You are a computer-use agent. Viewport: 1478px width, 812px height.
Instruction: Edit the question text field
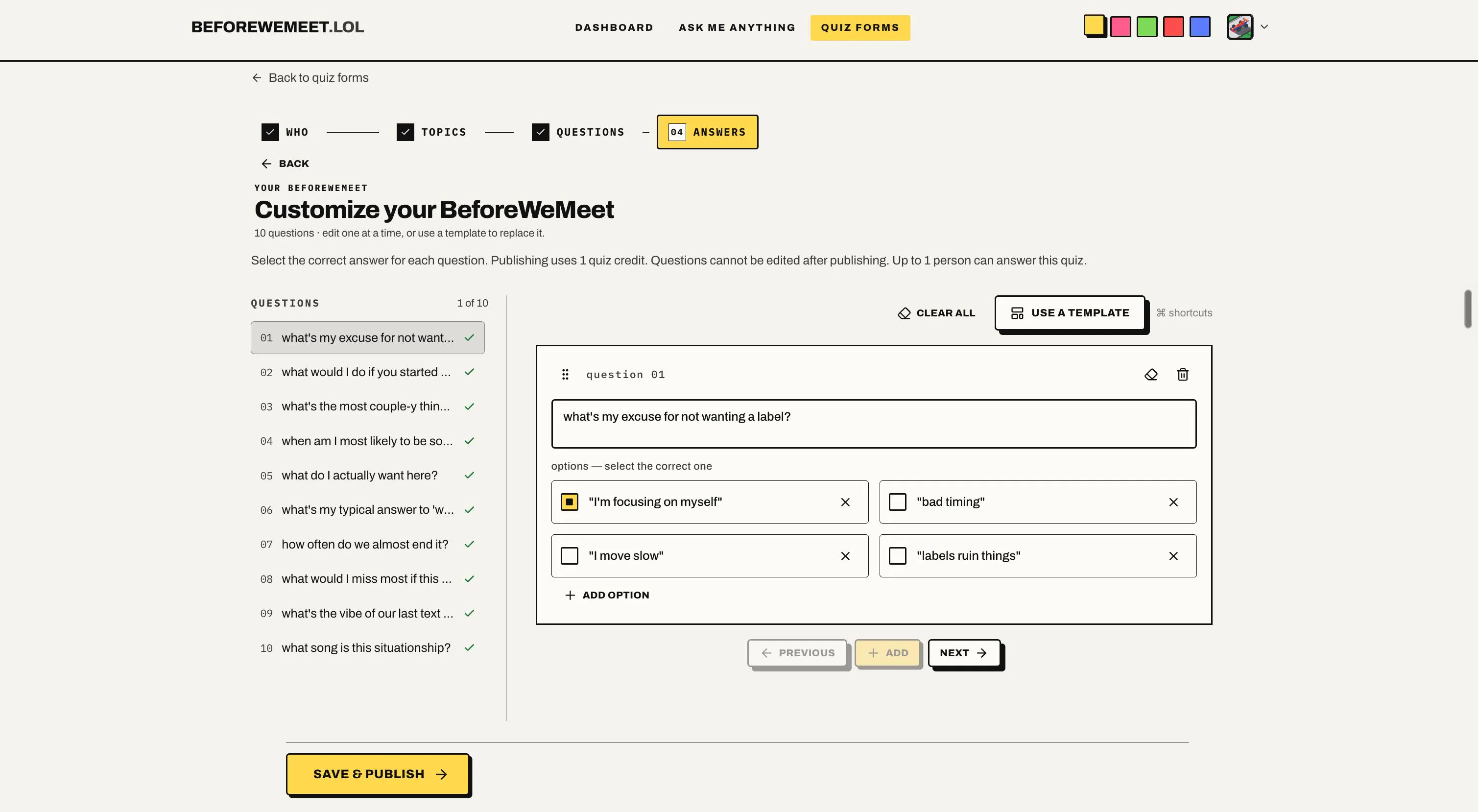(874, 424)
